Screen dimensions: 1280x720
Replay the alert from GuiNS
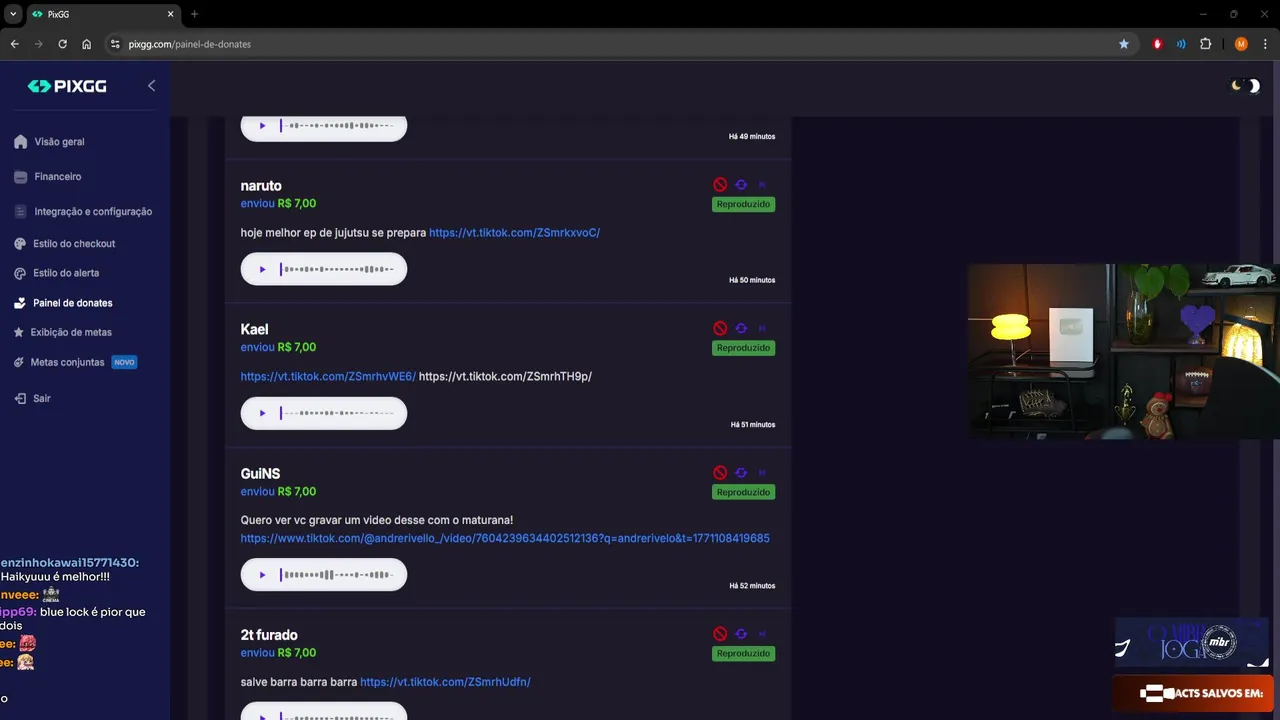[741, 473]
